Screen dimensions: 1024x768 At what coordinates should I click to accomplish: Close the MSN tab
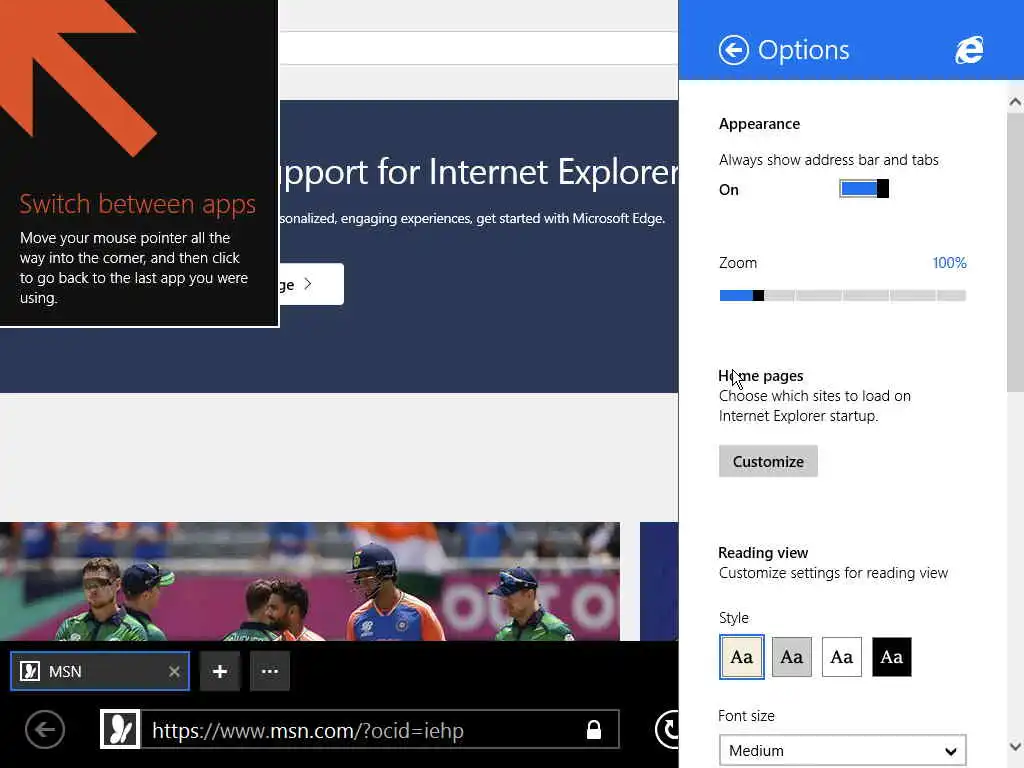point(174,671)
